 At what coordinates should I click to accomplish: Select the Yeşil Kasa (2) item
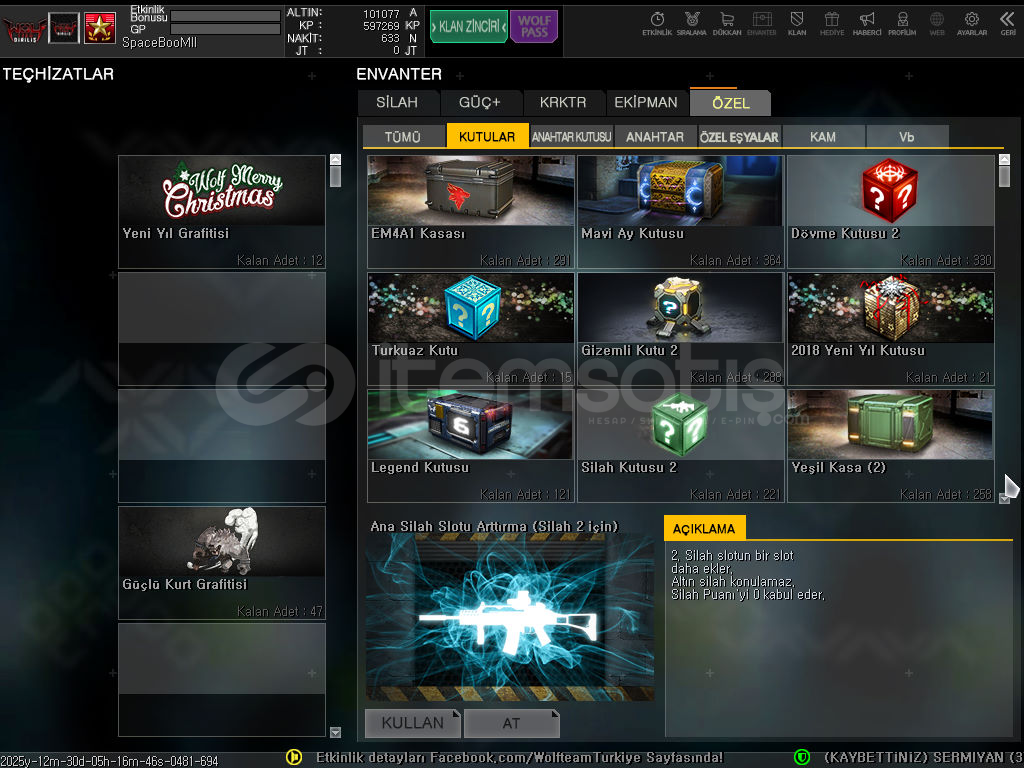[891, 446]
